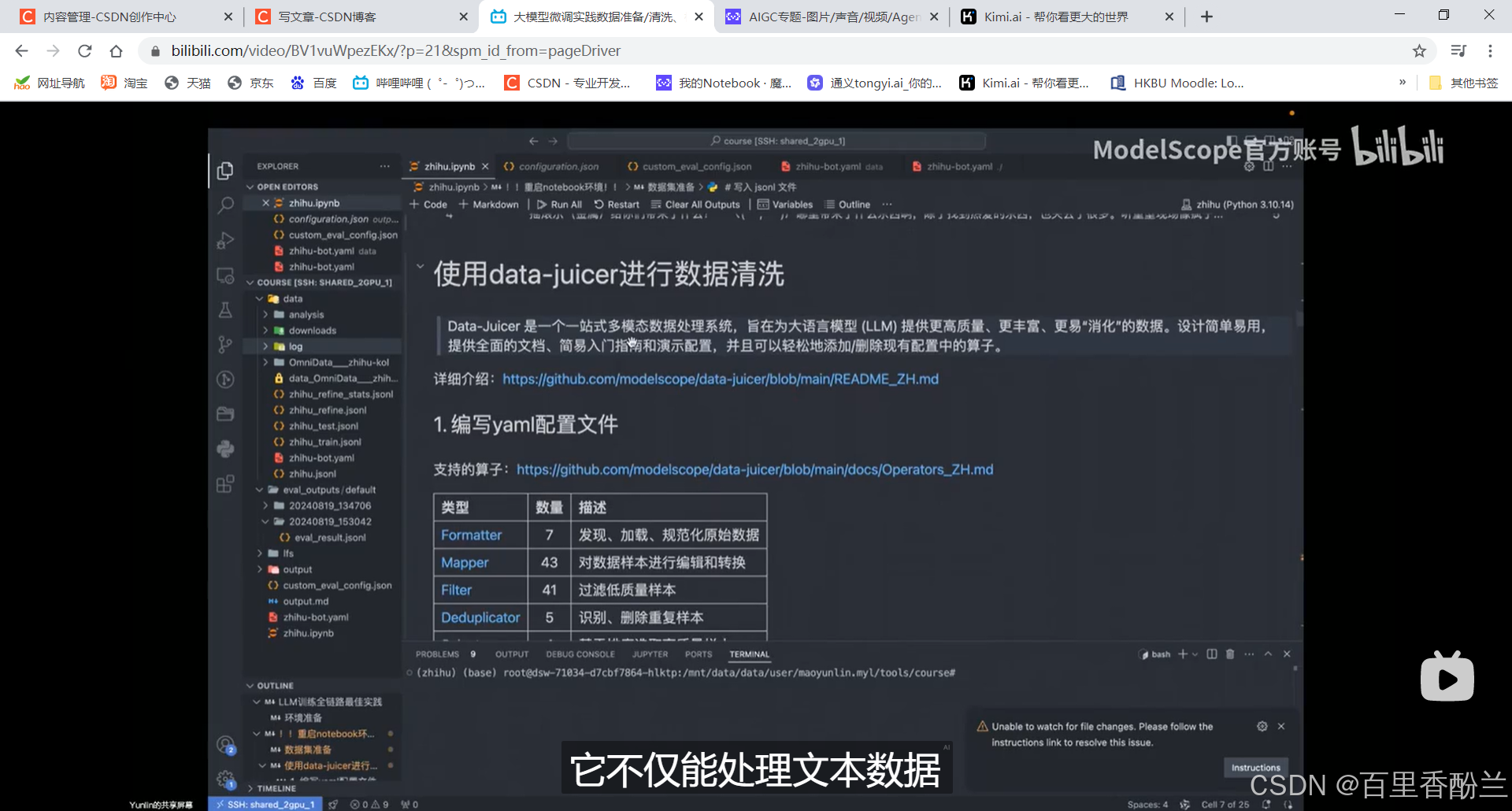Go to browser home page
This screenshot has height=811, width=1512.
[117, 51]
